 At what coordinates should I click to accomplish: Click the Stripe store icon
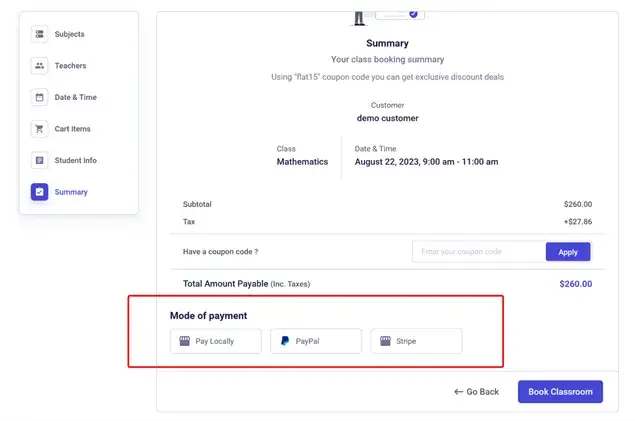pos(385,341)
